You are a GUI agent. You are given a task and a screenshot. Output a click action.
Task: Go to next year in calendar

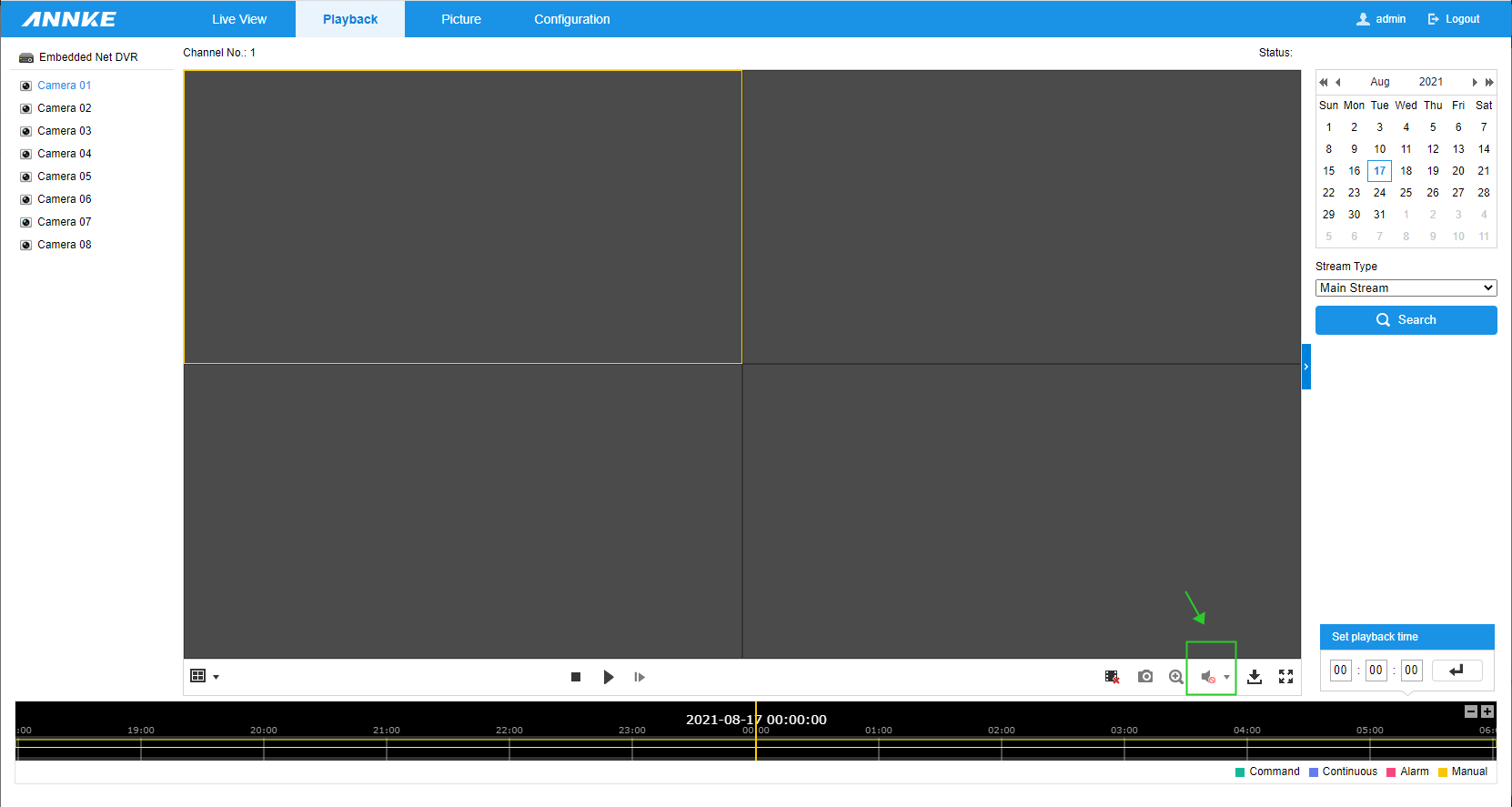(1489, 82)
